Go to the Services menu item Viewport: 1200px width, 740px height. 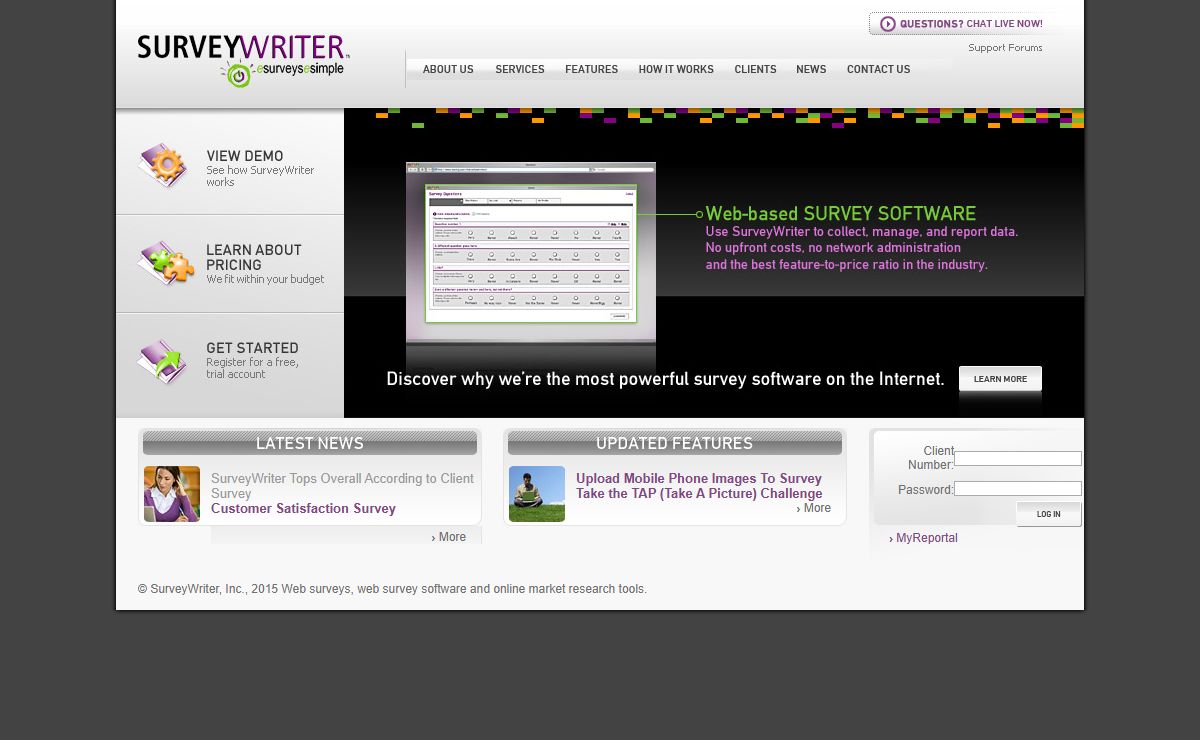click(x=520, y=70)
